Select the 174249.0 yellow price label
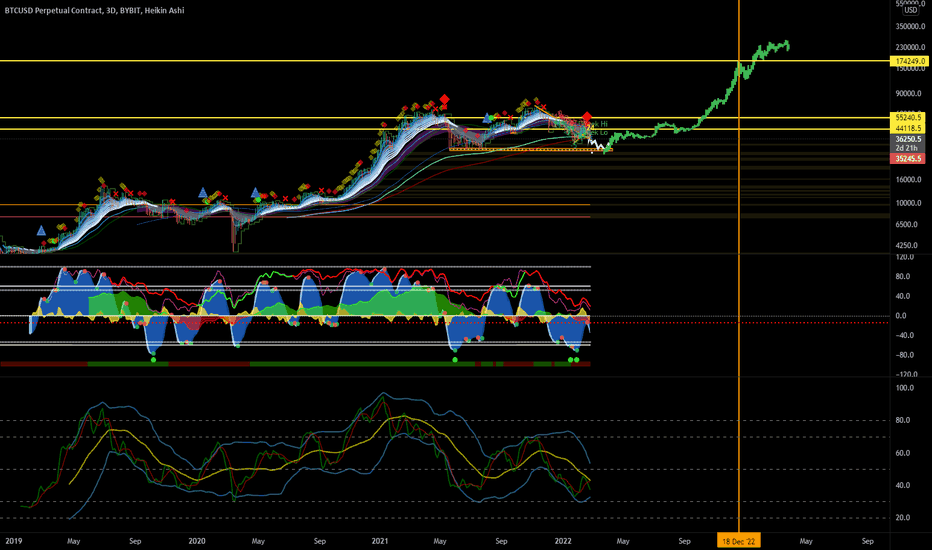932x550 pixels. pyautogui.click(x=909, y=61)
